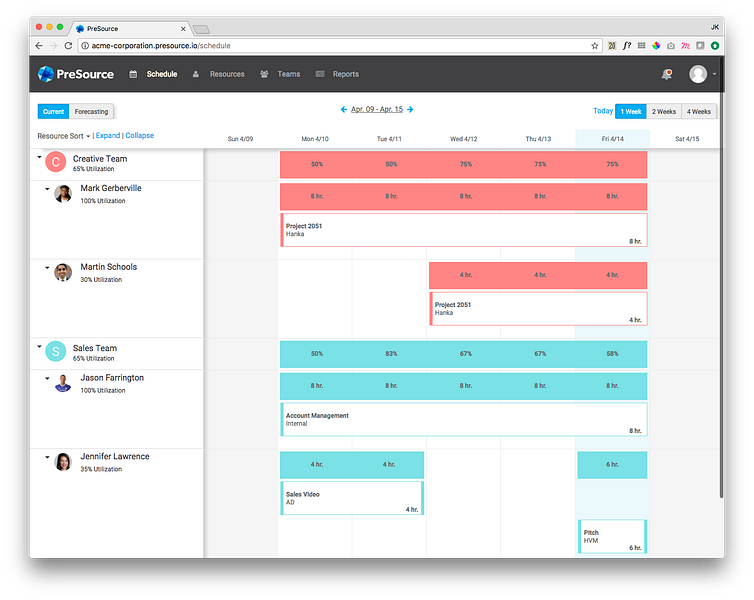The image size is (754, 600).
Task: Open the Resources menu item
Action: (x=227, y=74)
